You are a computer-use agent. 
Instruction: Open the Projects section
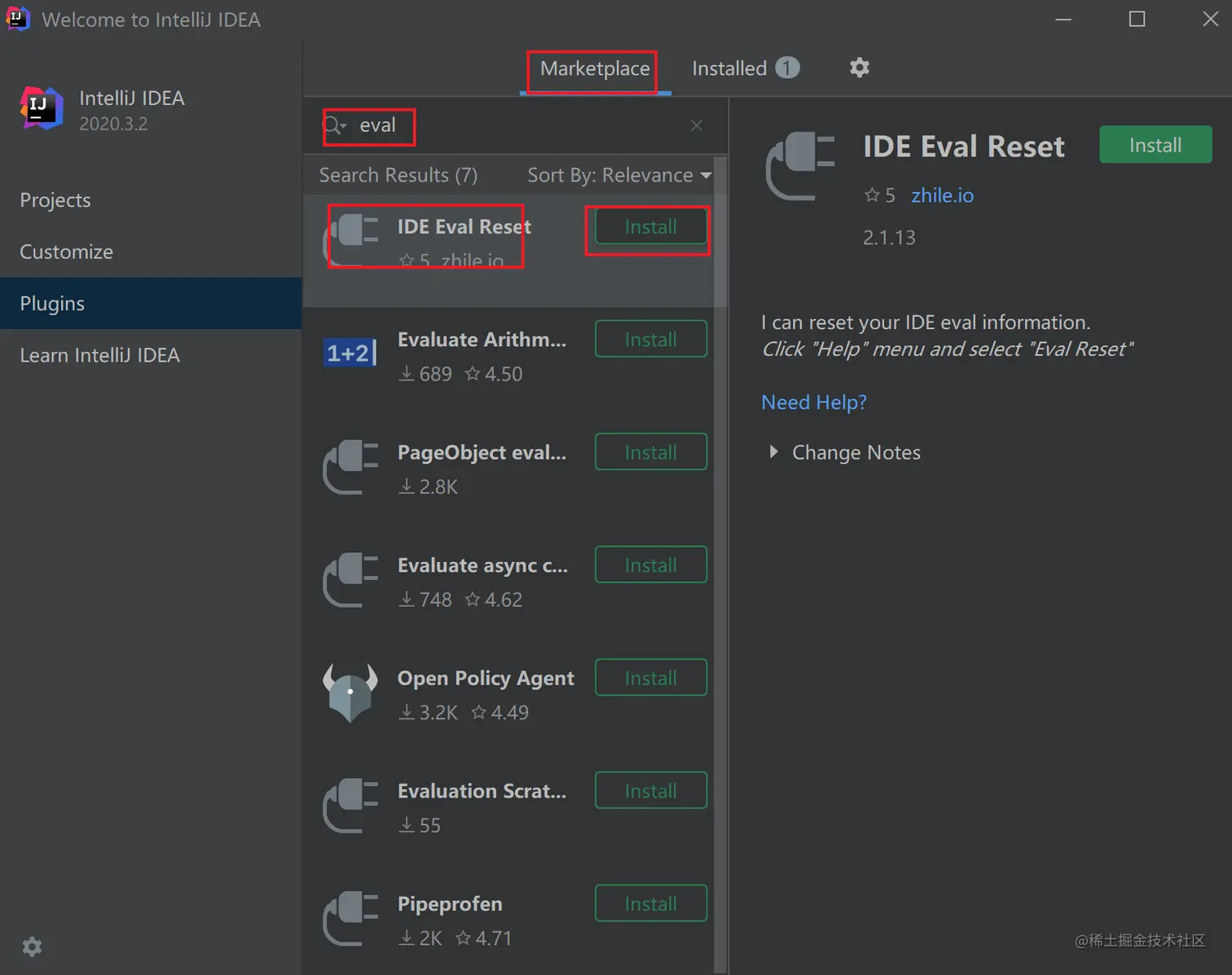coord(151,200)
